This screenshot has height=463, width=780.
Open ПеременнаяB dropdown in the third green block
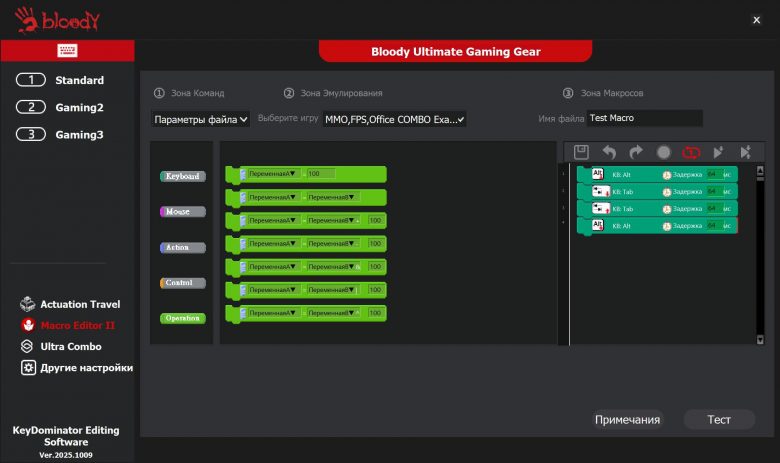coord(331,220)
